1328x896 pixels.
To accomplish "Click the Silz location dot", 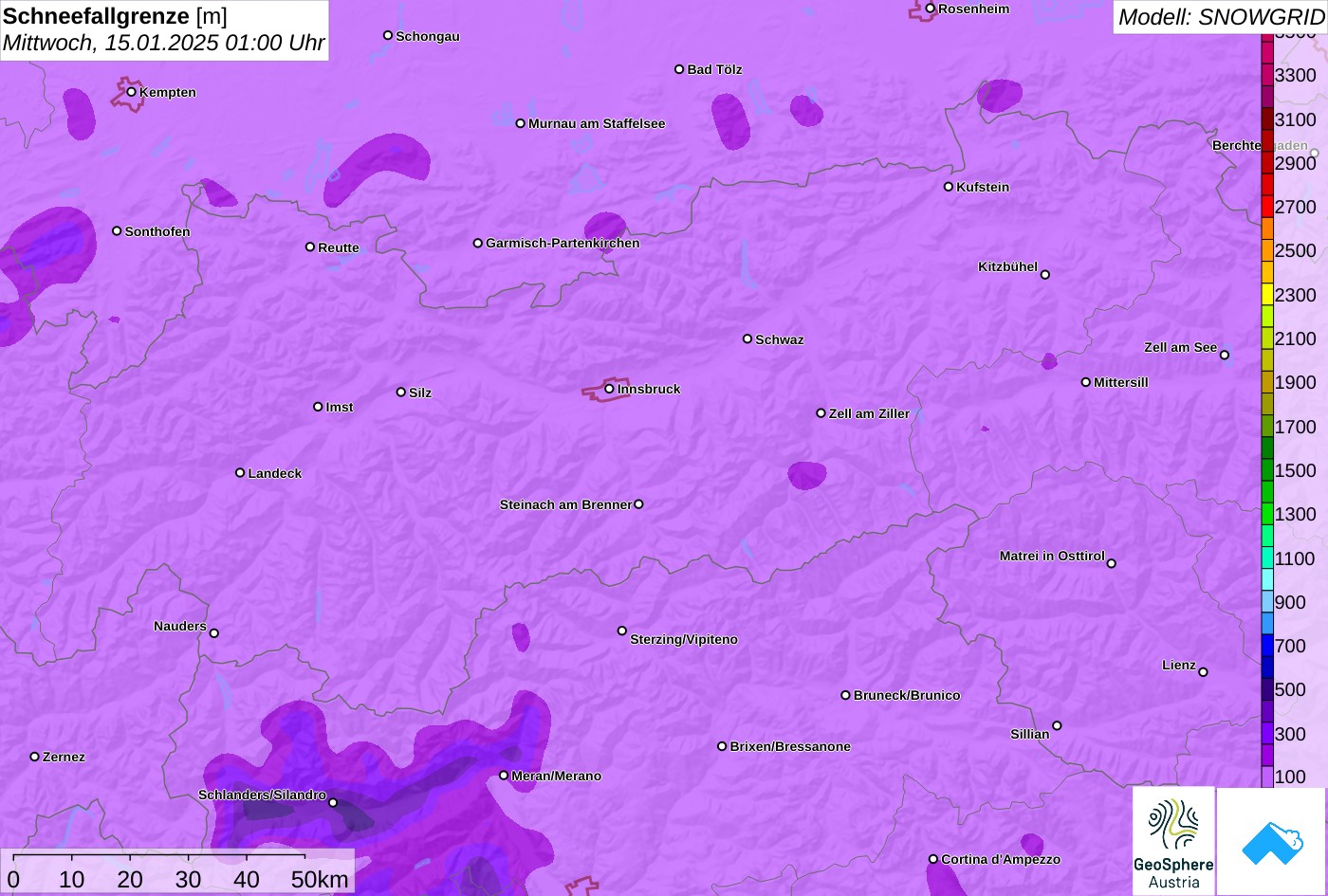I will [401, 392].
